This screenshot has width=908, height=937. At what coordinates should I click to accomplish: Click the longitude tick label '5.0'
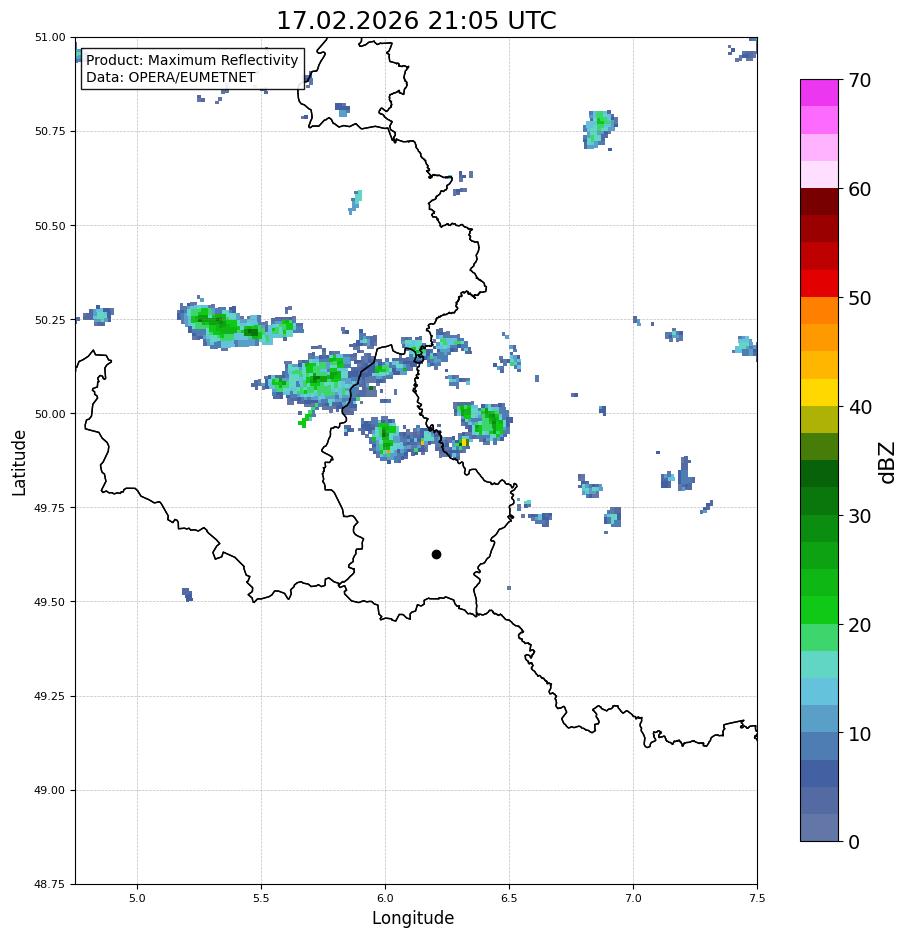pos(137,898)
